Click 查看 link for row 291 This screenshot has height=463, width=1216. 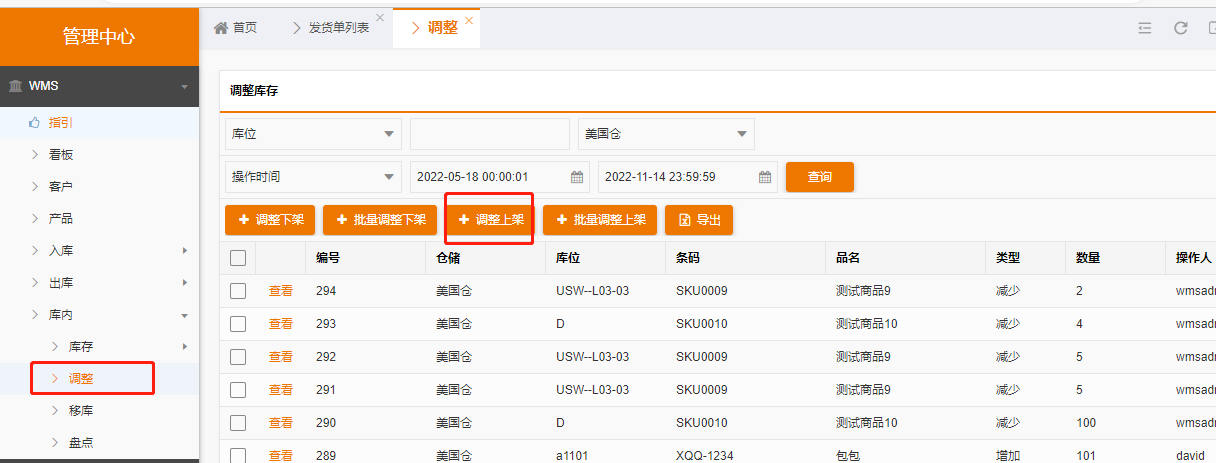[281, 390]
